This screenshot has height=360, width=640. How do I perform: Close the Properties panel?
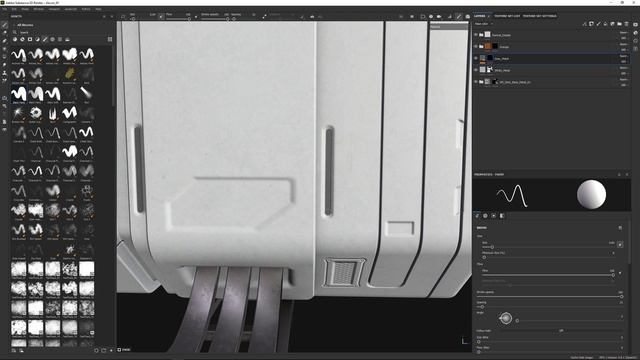click(x=627, y=174)
